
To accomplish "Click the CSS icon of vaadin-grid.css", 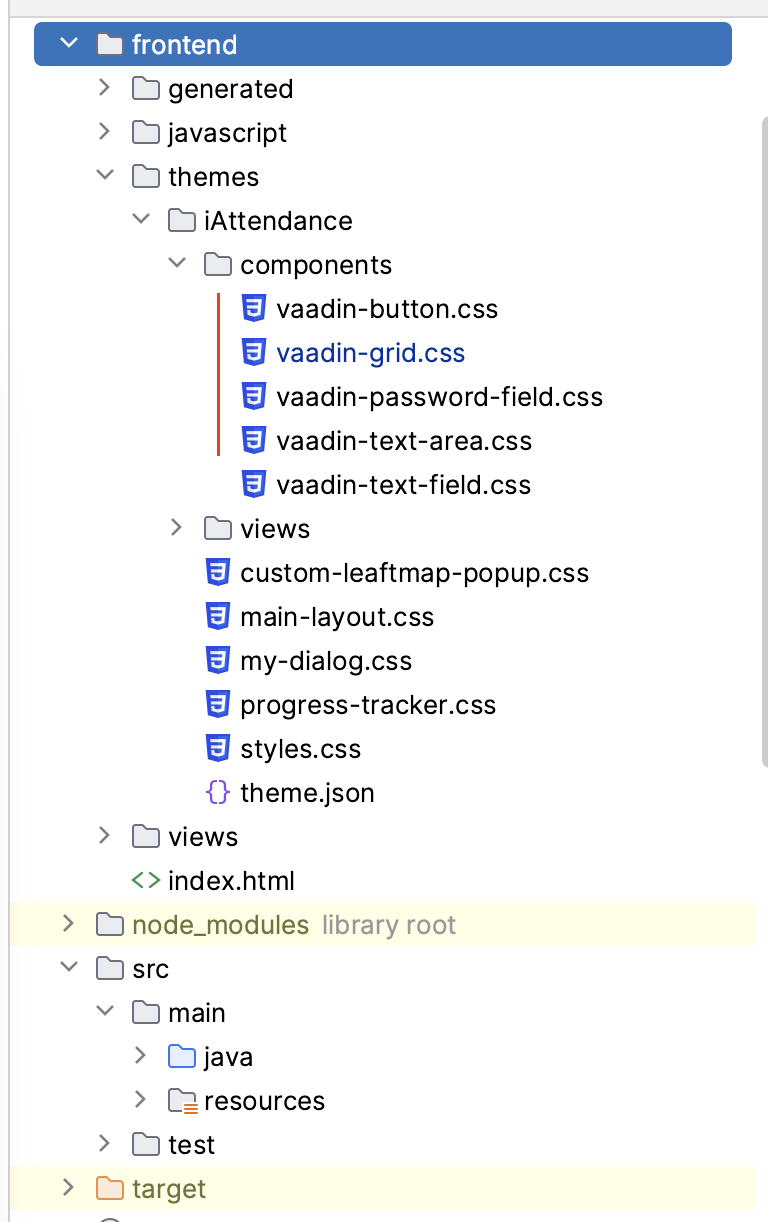I will 254,353.
